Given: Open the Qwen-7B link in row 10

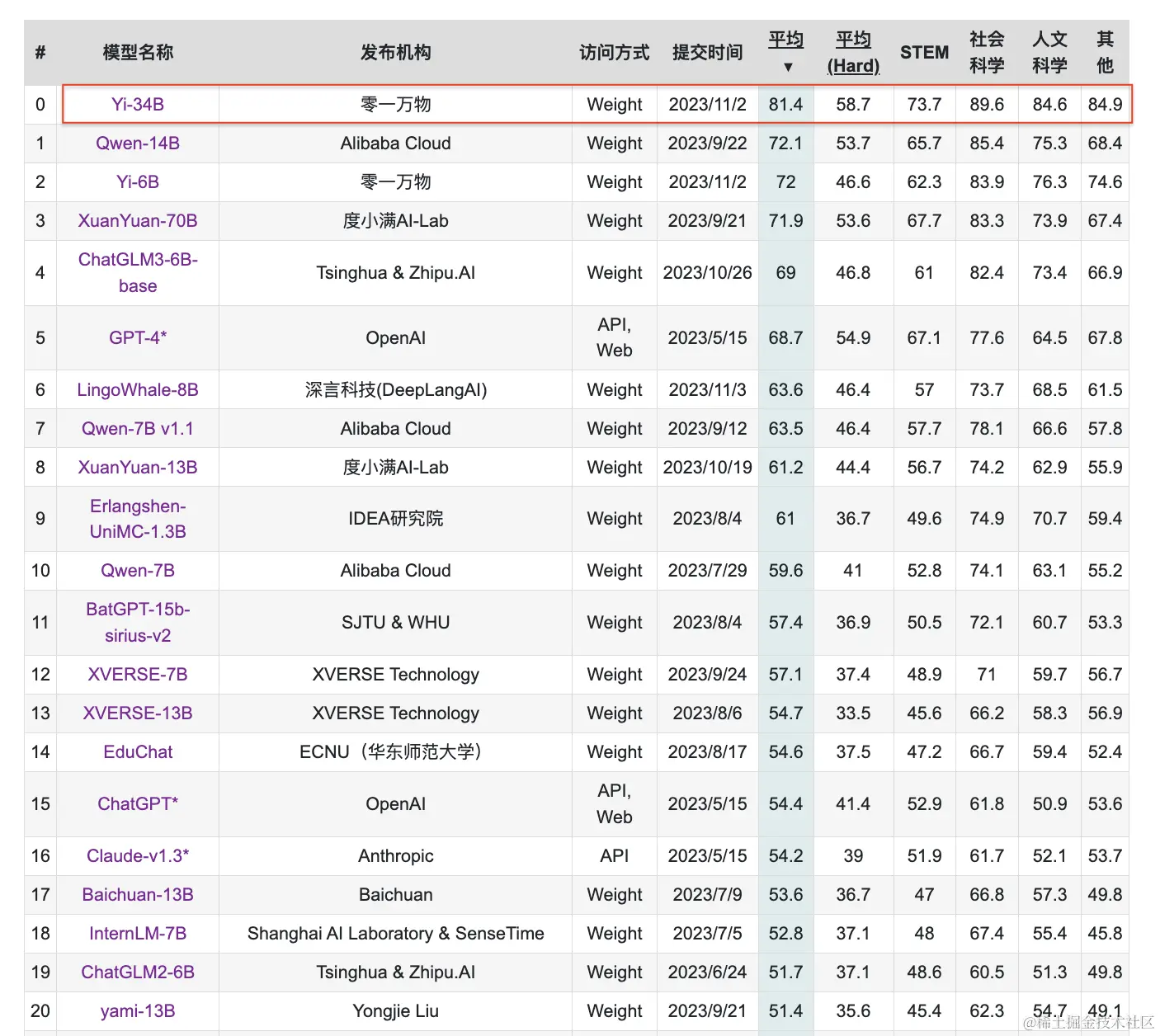Looking at the screenshot, I should [138, 571].
